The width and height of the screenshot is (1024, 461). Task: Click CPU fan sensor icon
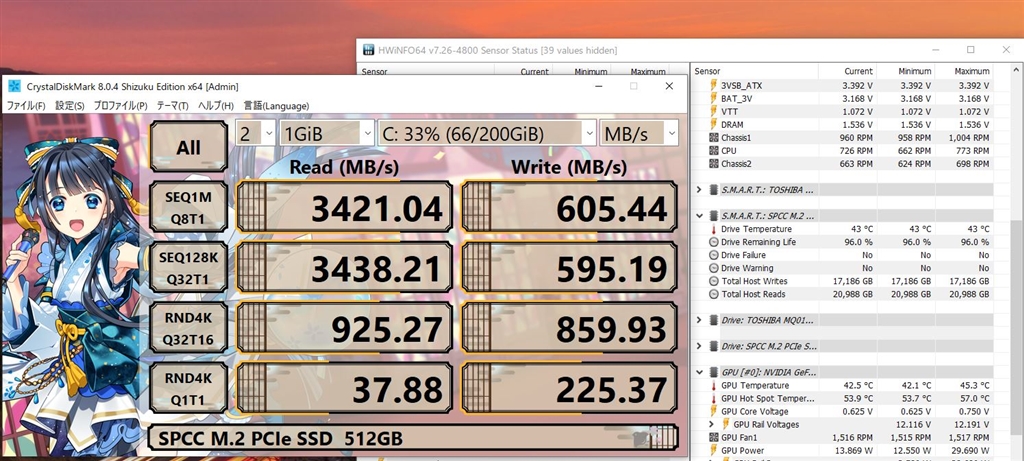[x=714, y=151]
